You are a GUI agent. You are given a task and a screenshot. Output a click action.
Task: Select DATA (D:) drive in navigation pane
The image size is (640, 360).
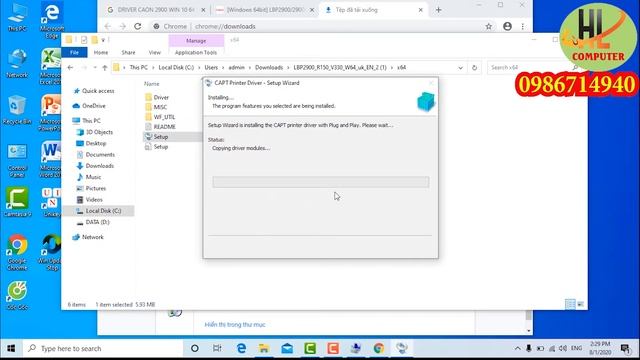tap(97, 222)
